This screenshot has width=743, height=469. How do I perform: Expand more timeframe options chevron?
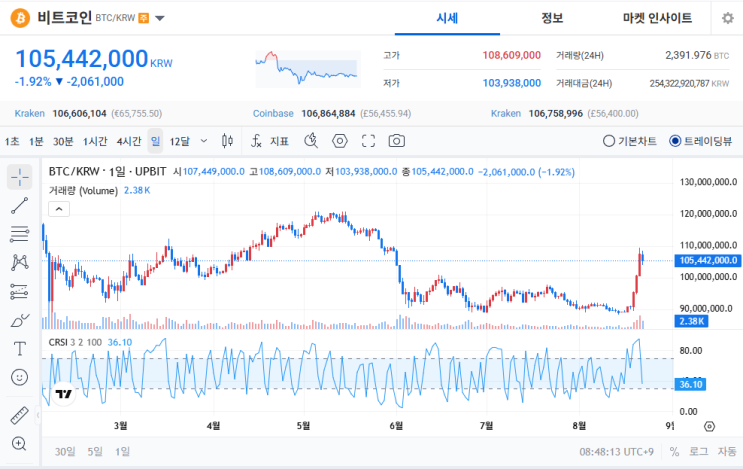204,141
